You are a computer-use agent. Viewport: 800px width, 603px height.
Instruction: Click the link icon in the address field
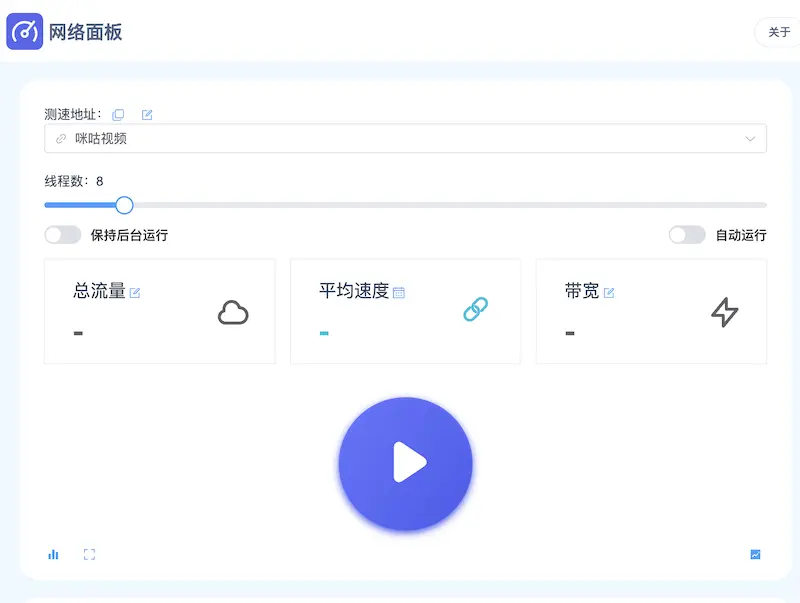click(61, 139)
